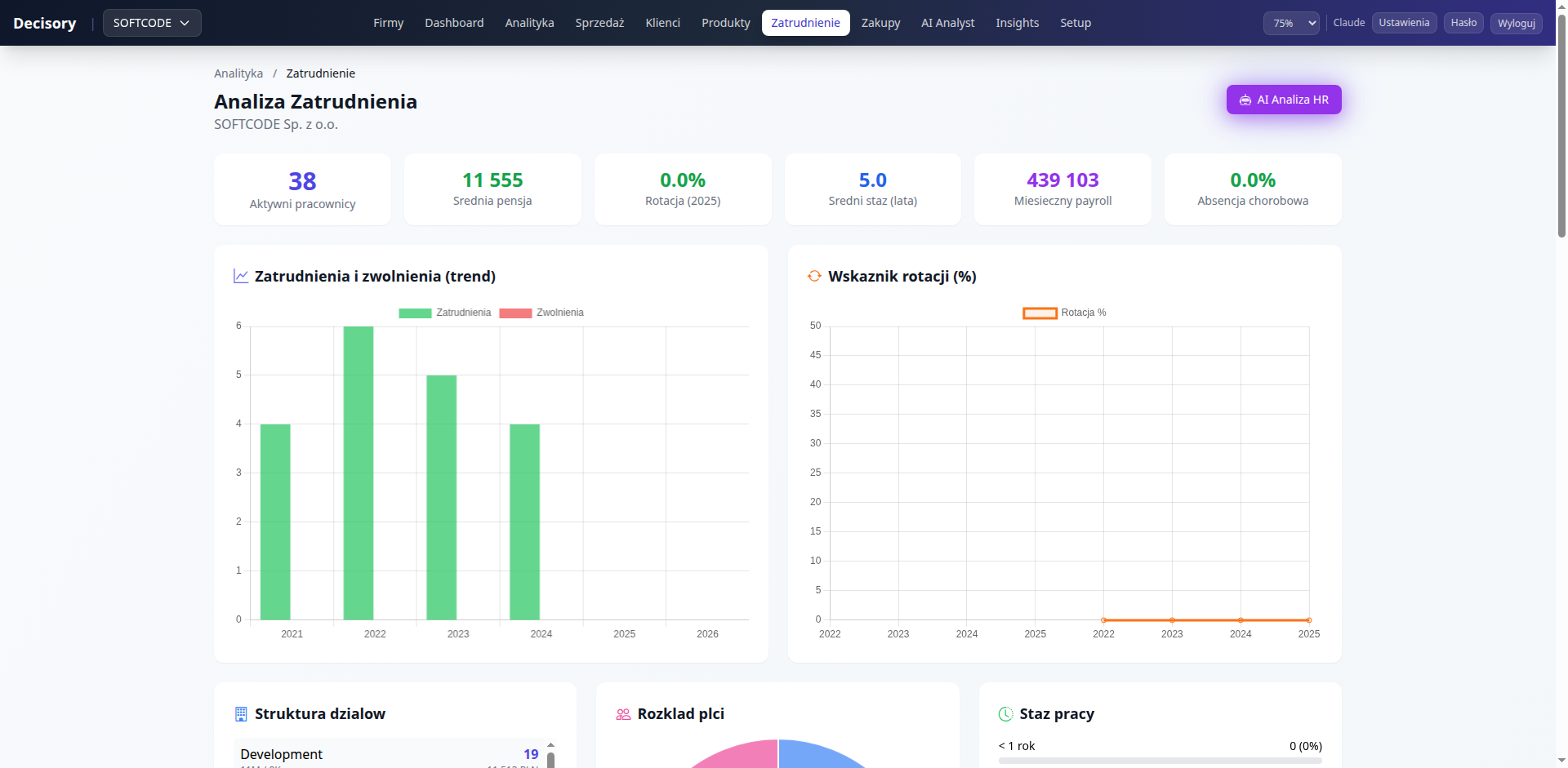
Task: Open Ustawienia from the top bar
Action: point(1404,23)
